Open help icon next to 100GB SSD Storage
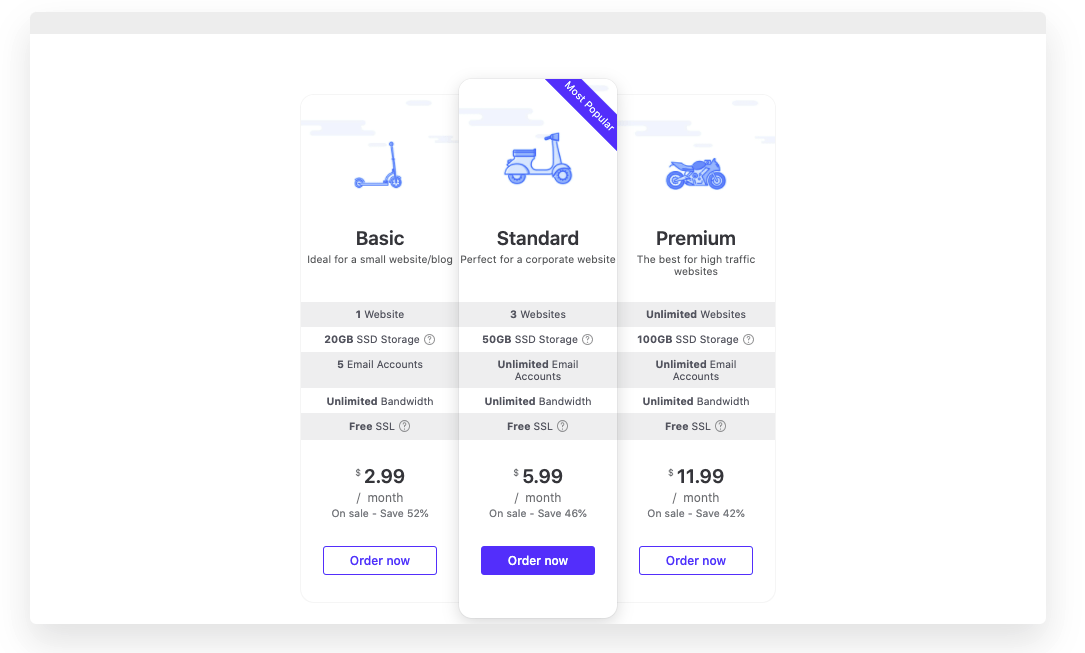Image resolution: width=1085 pixels, height=653 pixels. click(749, 340)
